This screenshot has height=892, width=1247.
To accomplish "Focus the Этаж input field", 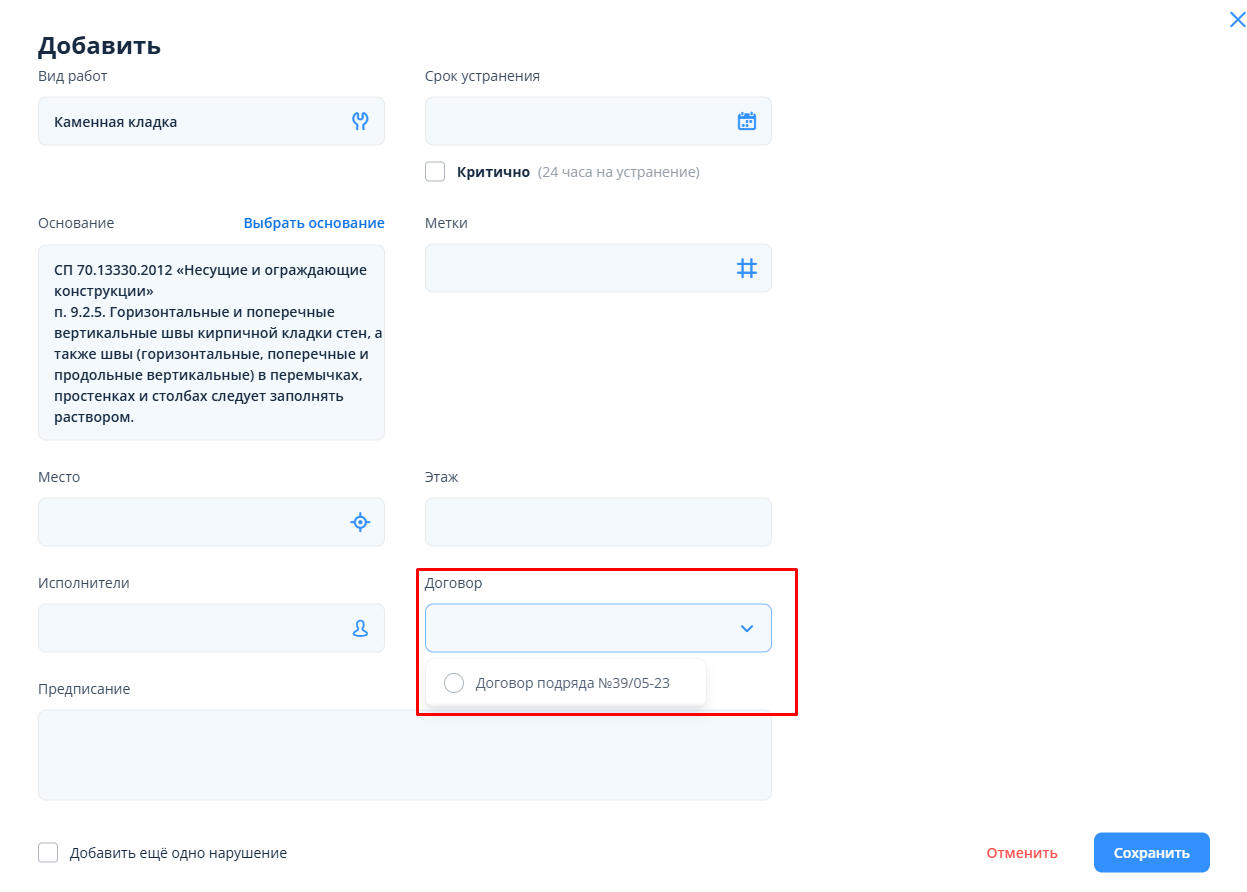I will pos(597,522).
